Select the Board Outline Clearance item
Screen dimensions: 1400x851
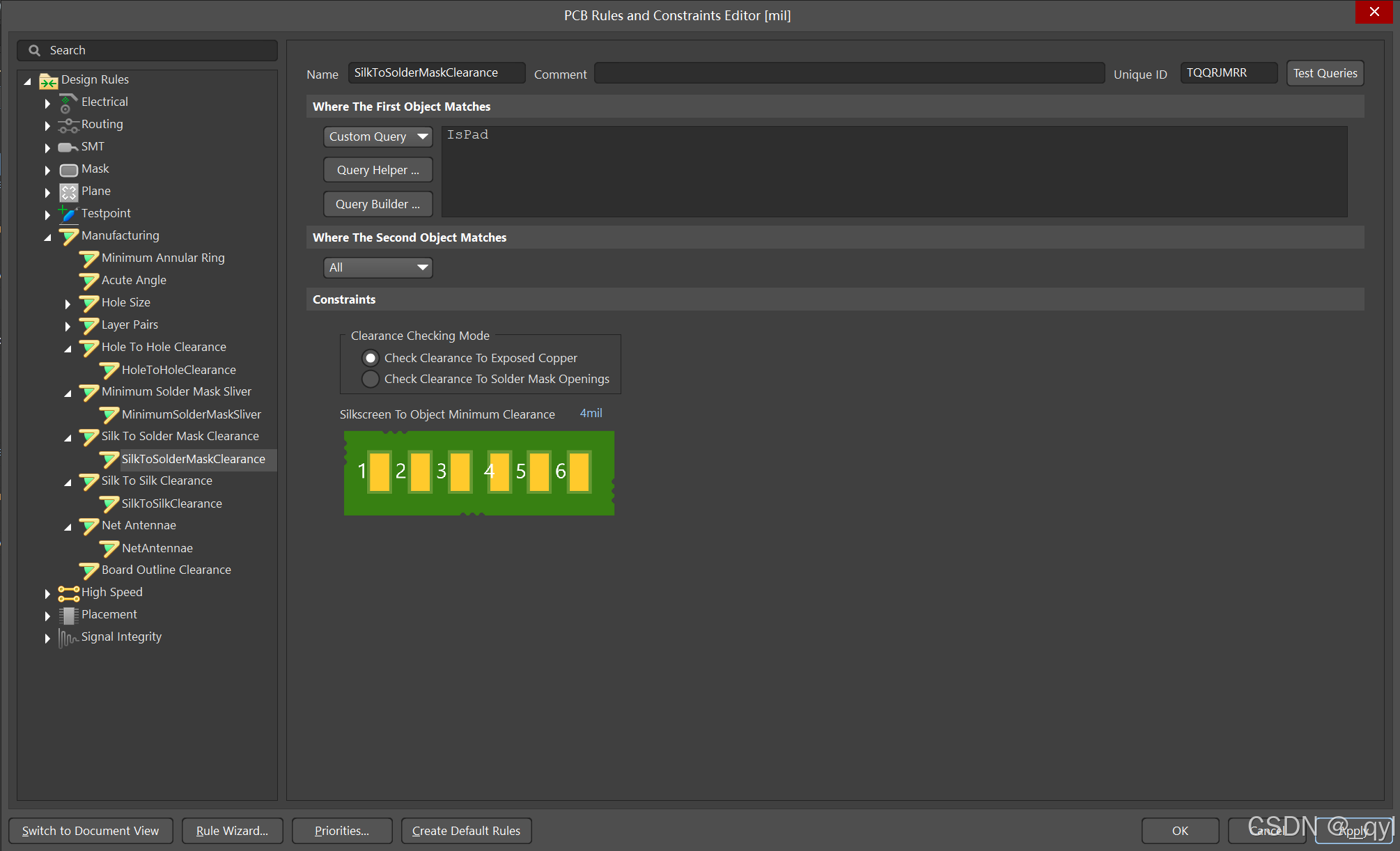166,570
